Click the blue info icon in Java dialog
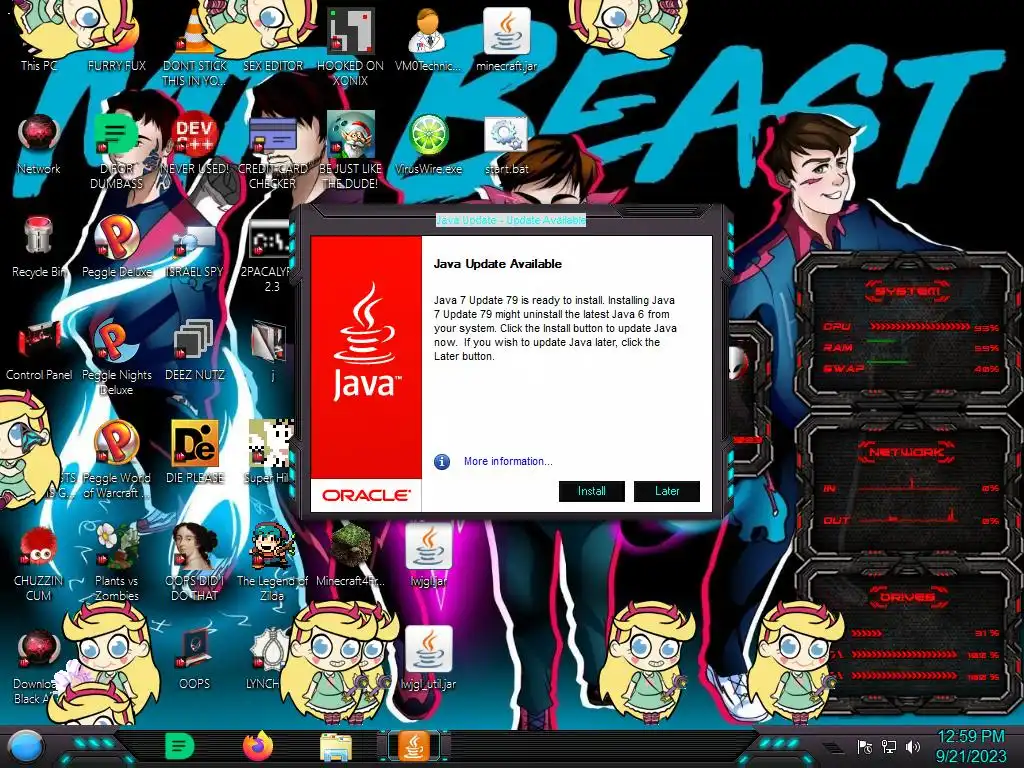Viewport: 1024px width, 768px height. click(x=442, y=462)
